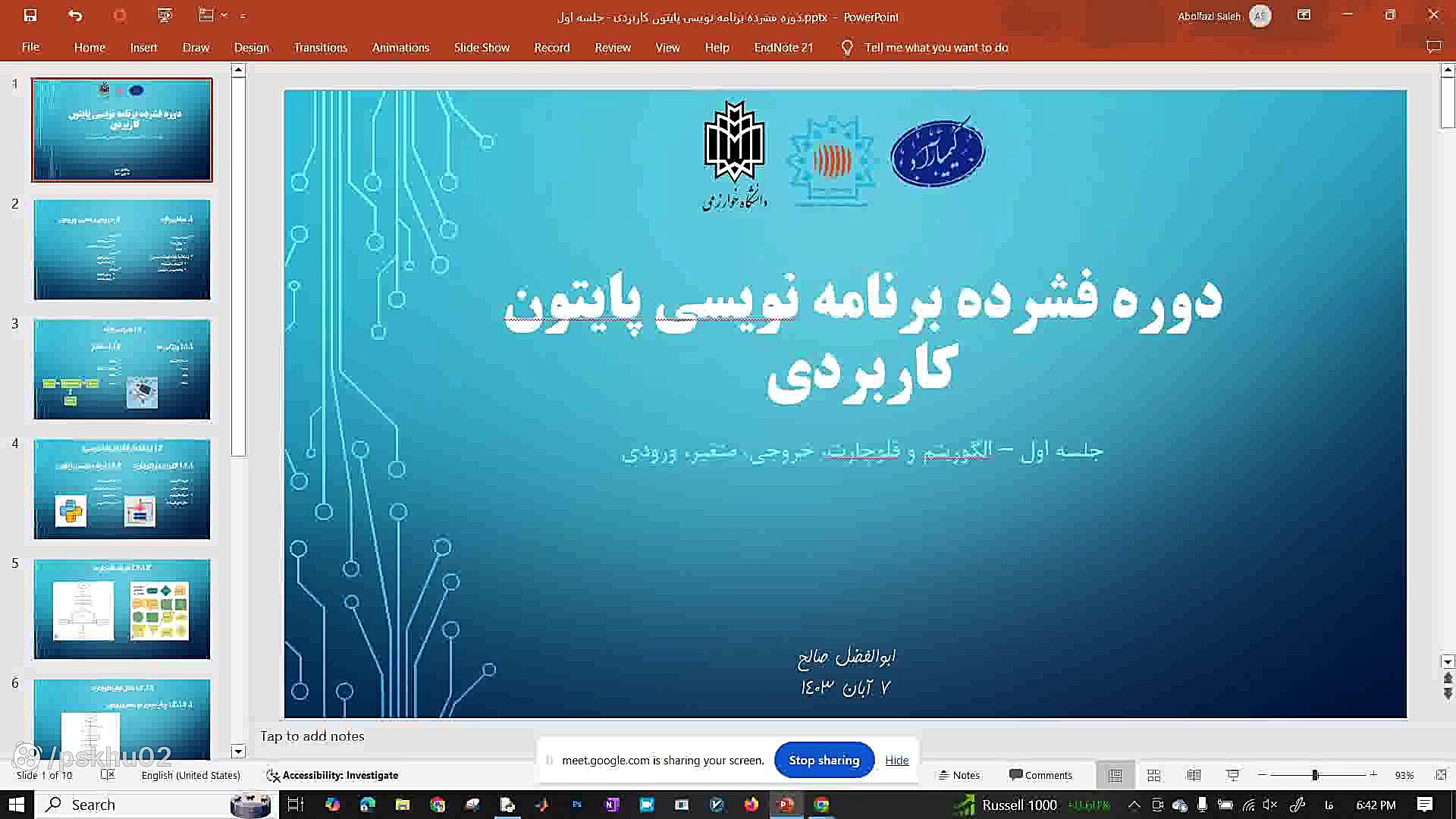Open the Transitions ribbon tab
Image resolution: width=1456 pixels, height=819 pixels.
click(320, 48)
